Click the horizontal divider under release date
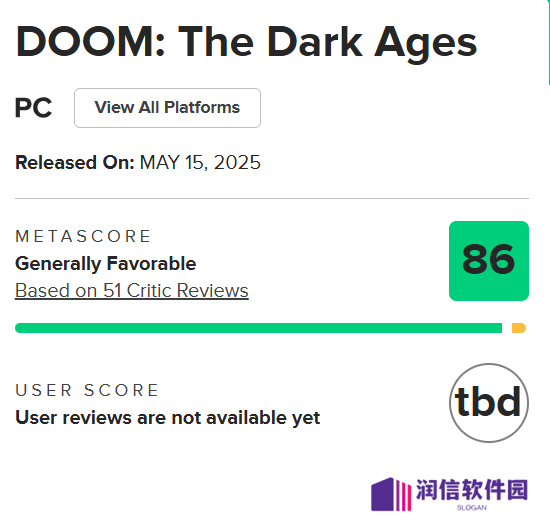Screen dimensions: 550x519 pyautogui.click(x=272, y=198)
